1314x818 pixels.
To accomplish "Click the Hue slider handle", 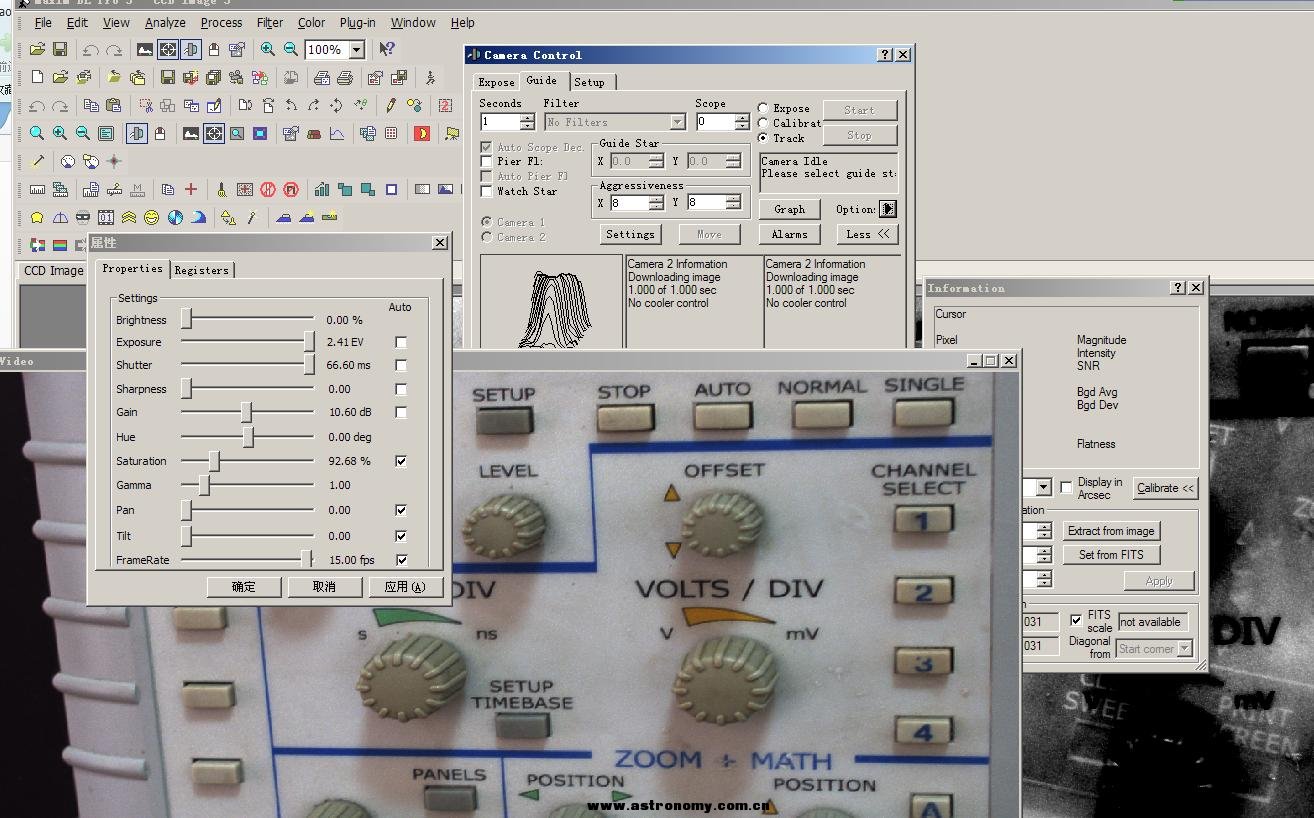I will click(x=248, y=437).
